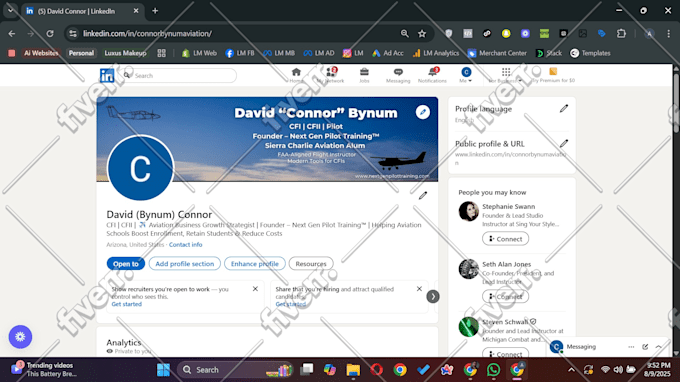Viewport: 680px width, 382px height.
Task: Connect with Stephanie Swann
Action: 505,239
